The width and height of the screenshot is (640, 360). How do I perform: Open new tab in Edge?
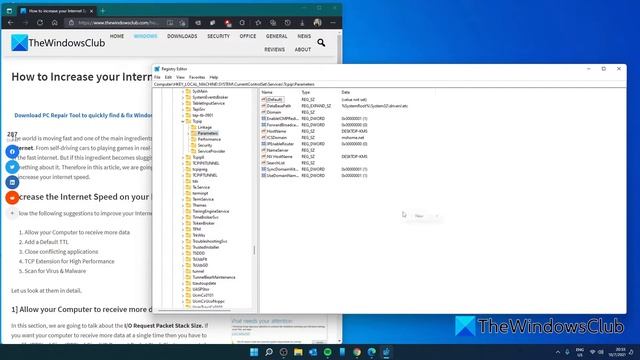point(103,11)
